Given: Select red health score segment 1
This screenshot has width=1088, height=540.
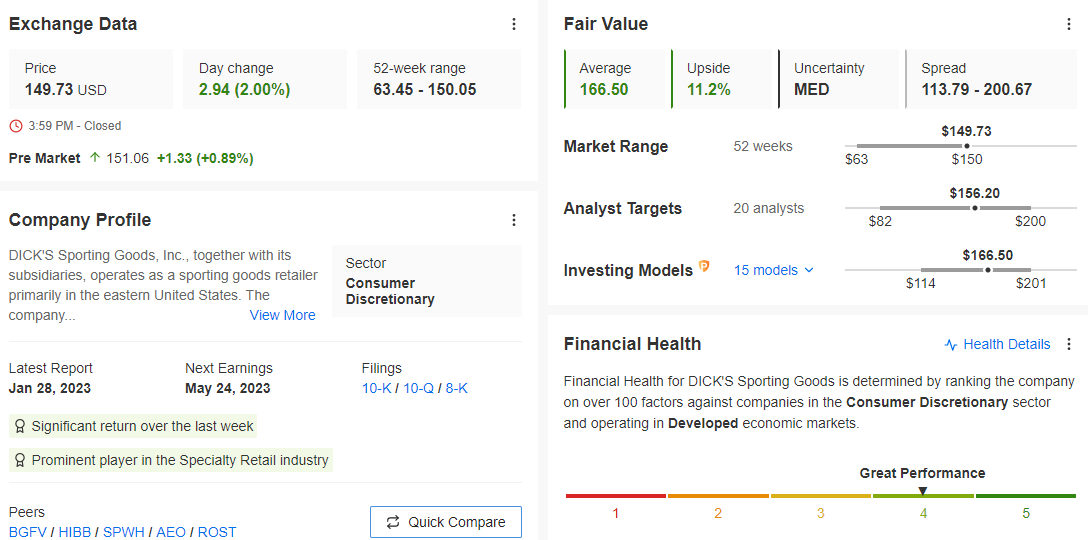Looking at the screenshot, I should (x=615, y=496).
